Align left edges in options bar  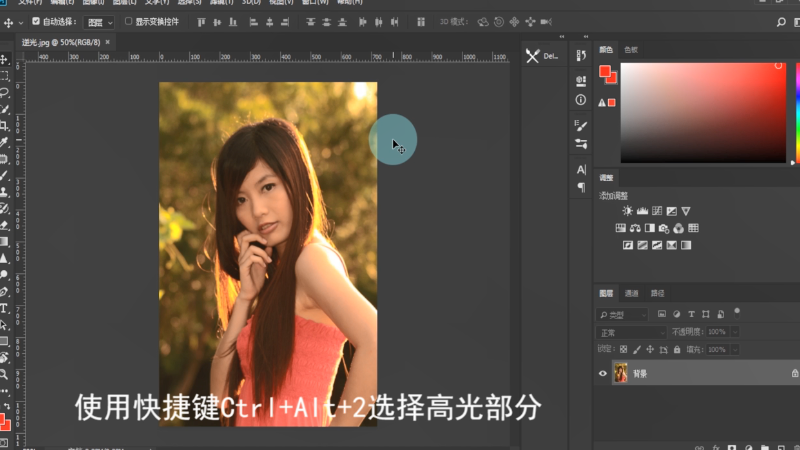pyautogui.click(x=254, y=22)
